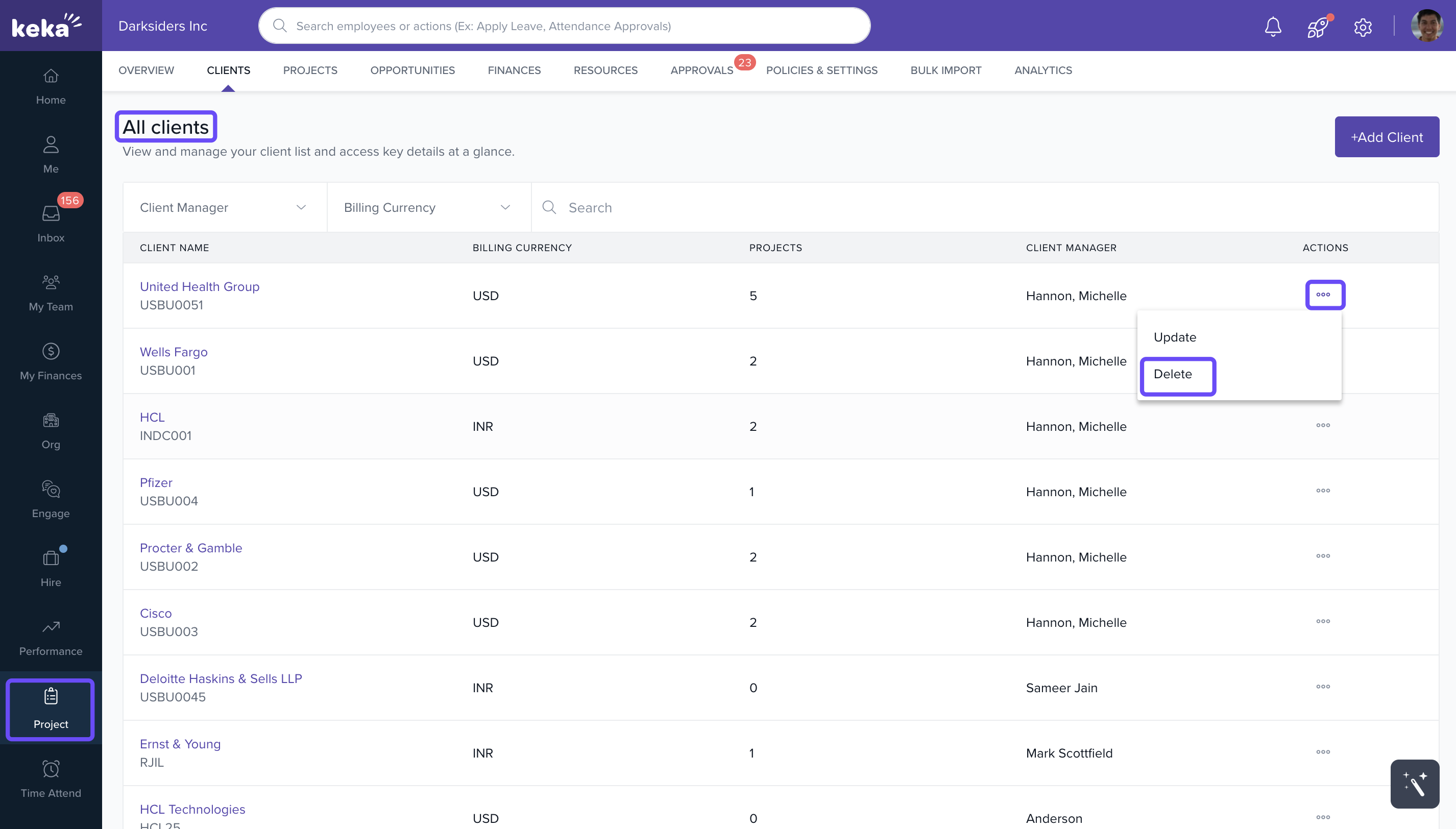Choose Update from the actions menu
The height and width of the screenshot is (829, 1456).
1175,337
